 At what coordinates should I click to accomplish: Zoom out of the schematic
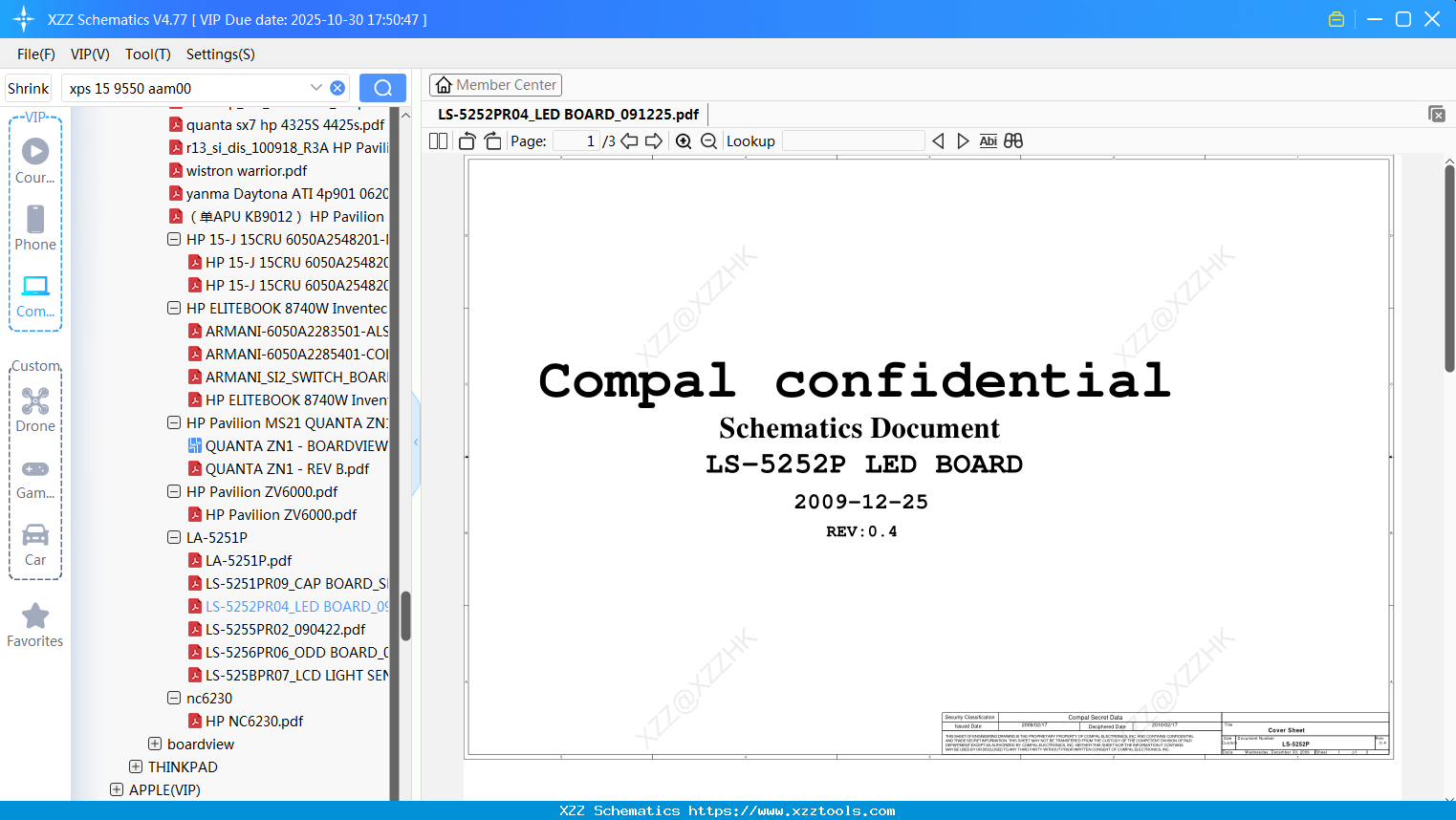708,140
